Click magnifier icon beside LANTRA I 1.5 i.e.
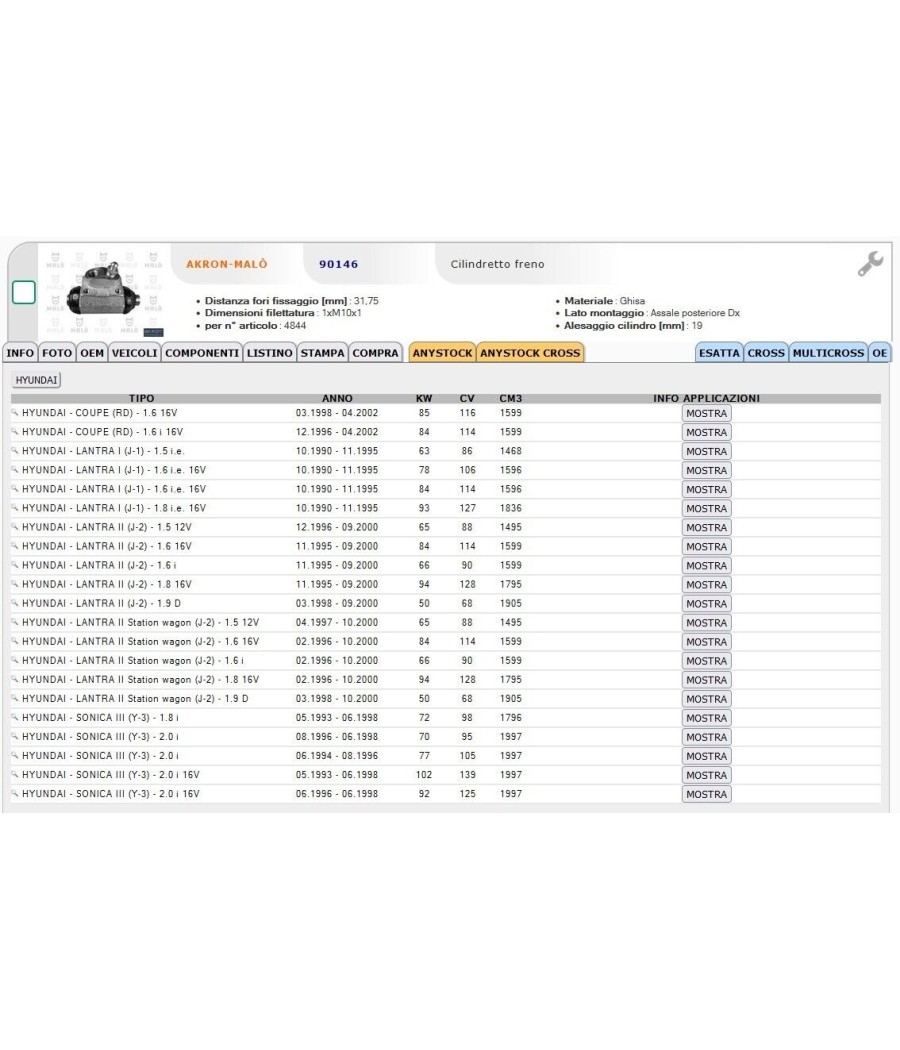900x1050 pixels. point(15,451)
